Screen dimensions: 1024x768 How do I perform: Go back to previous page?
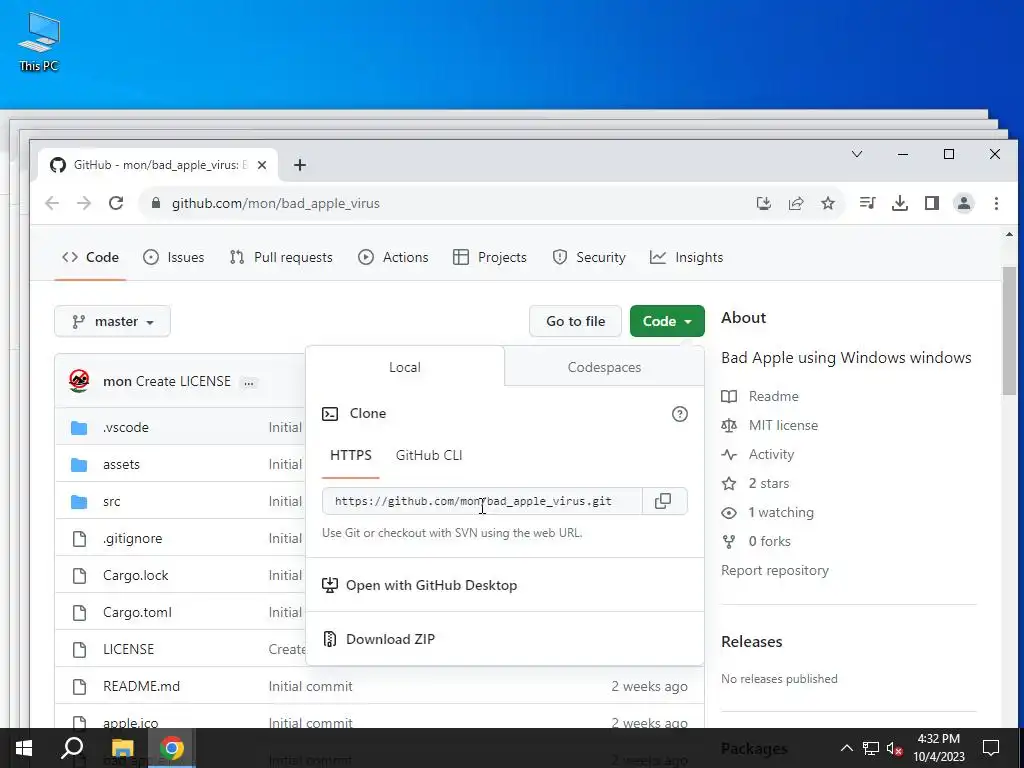(52, 203)
